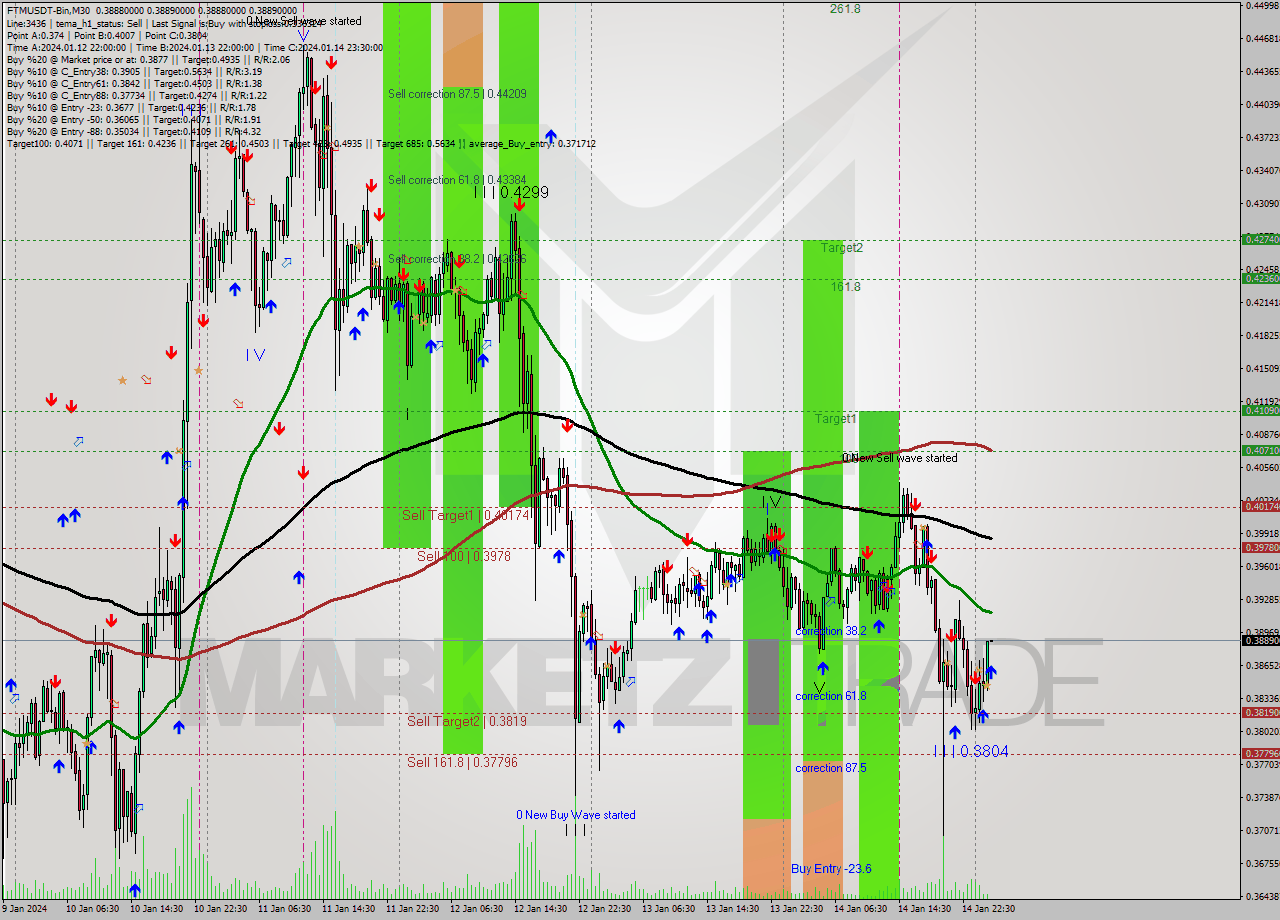The width and height of the screenshot is (1280, 920).
Task: Click the green 0.40710 price tag
Action: point(1259,450)
